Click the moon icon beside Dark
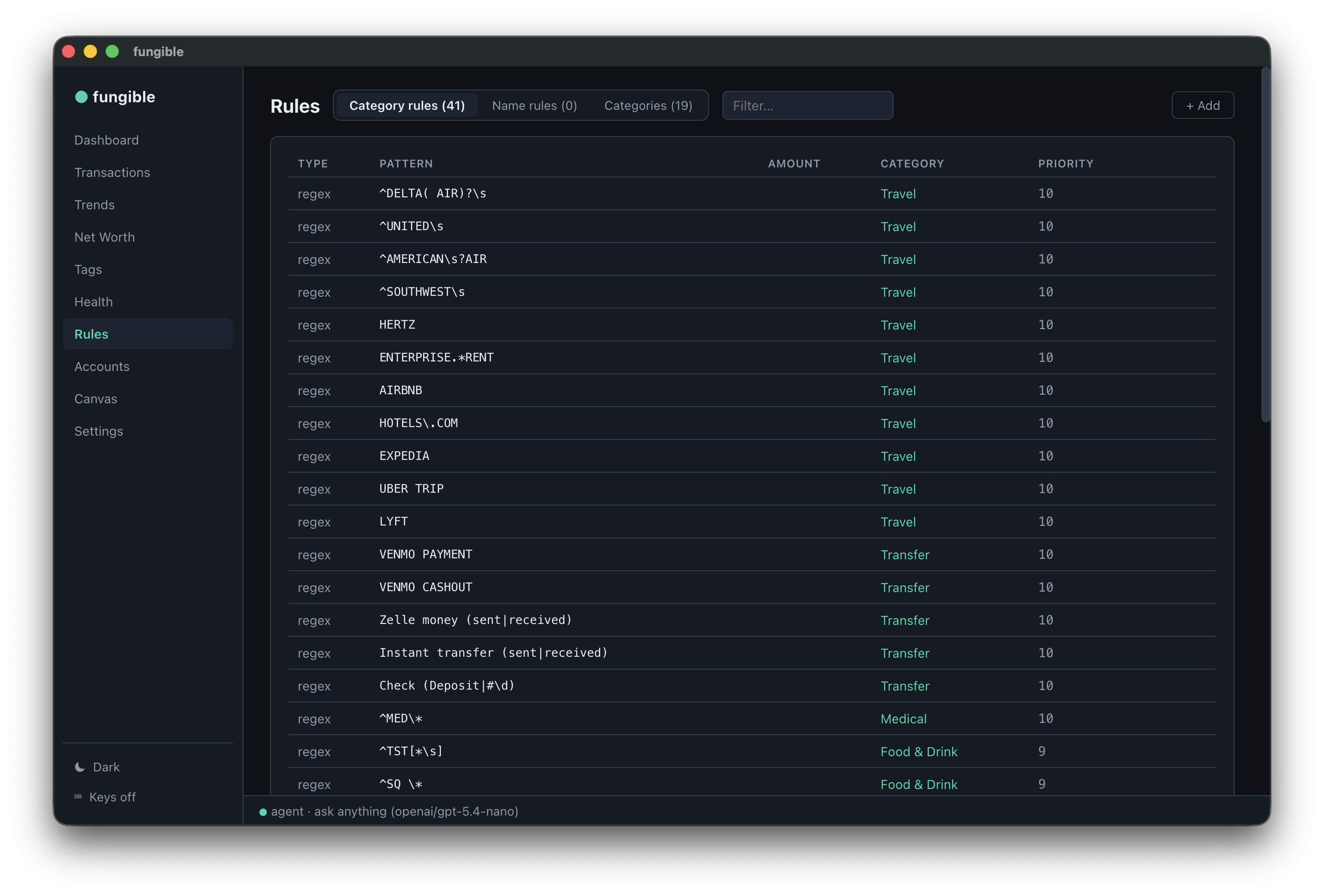The height and width of the screenshot is (896, 1324). pos(80,767)
